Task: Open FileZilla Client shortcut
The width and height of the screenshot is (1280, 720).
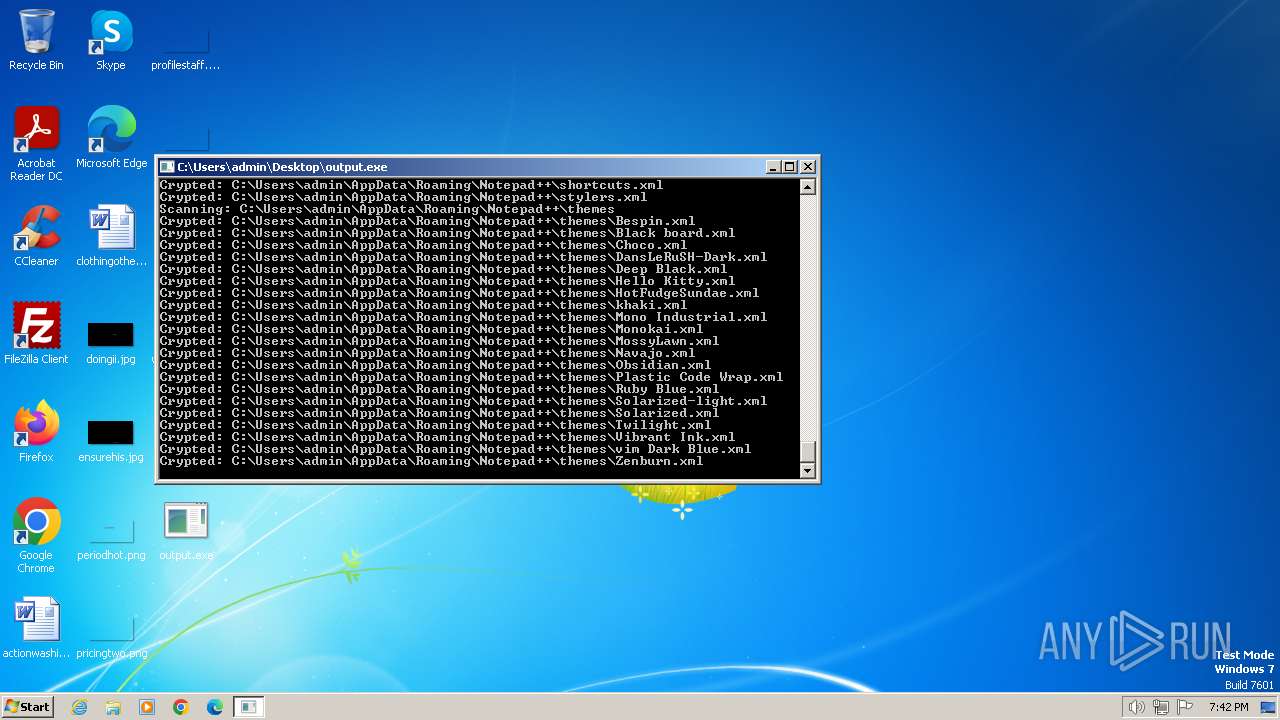Action: (36, 334)
